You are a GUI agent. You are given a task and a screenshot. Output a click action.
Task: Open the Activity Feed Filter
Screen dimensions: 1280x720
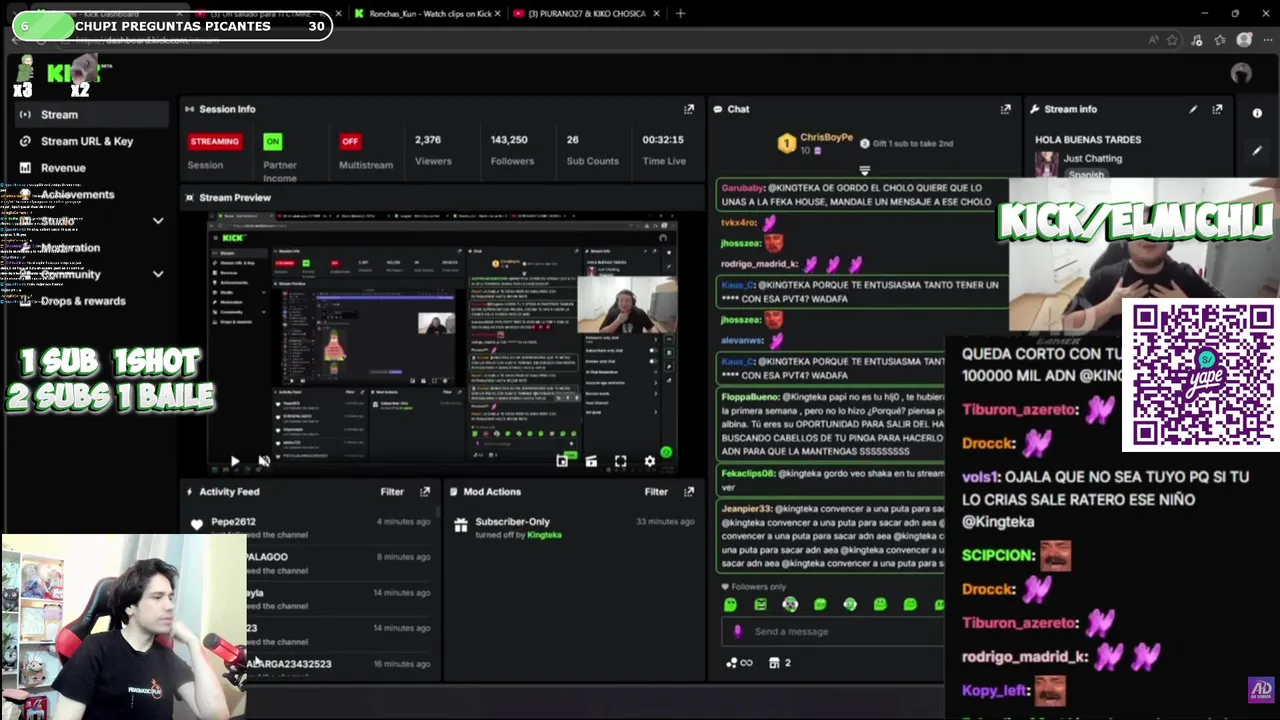[x=392, y=492]
